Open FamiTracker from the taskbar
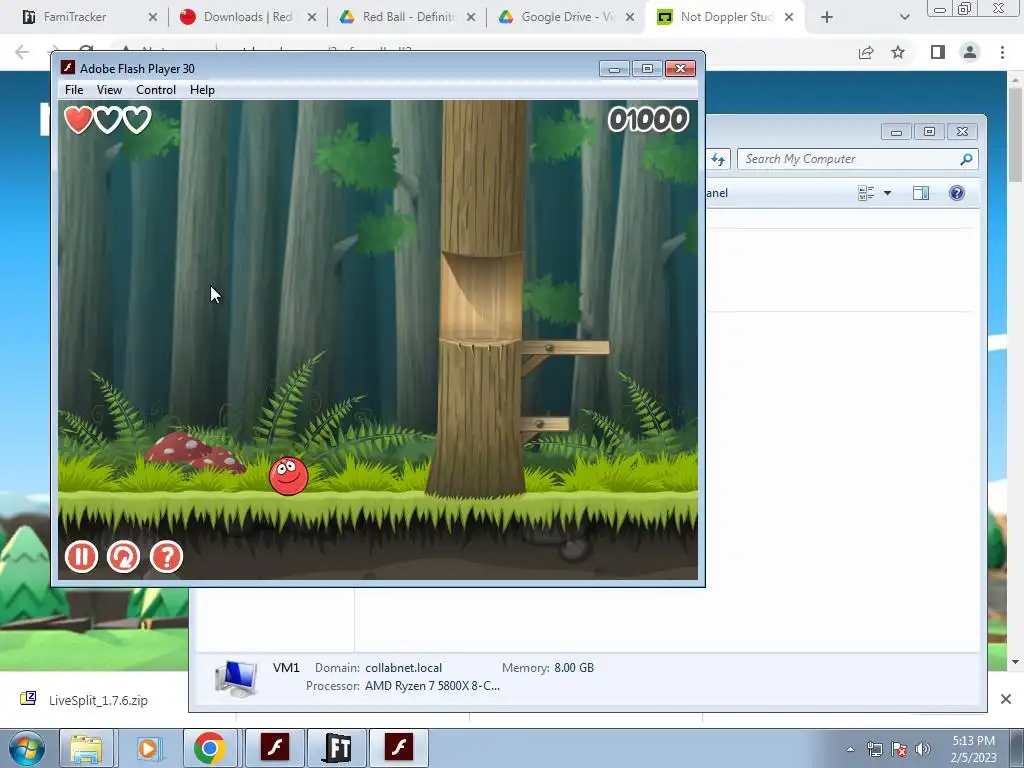This screenshot has height=768, width=1024. pos(337,748)
